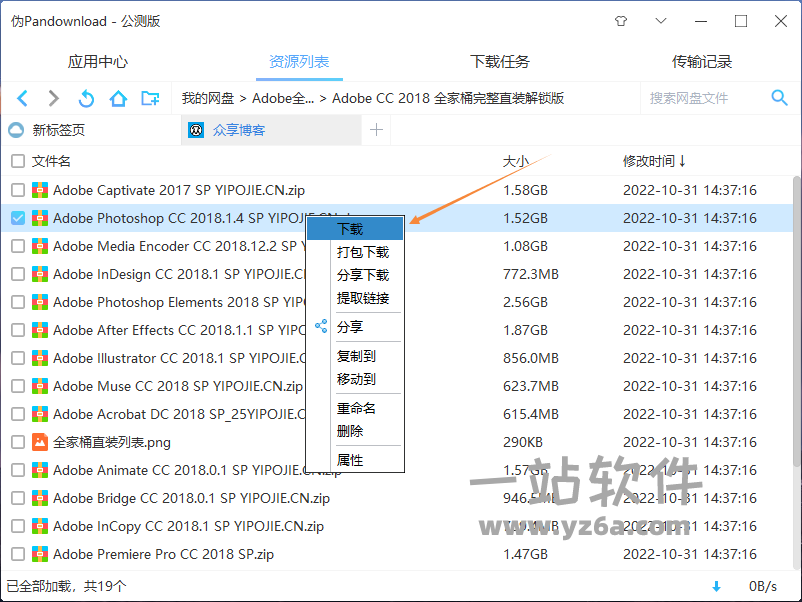Image resolution: width=802 pixels, height=602 pixels.
Task: Click the zip icon of Adobe Bridge CC
Action: tap(40, 498)
